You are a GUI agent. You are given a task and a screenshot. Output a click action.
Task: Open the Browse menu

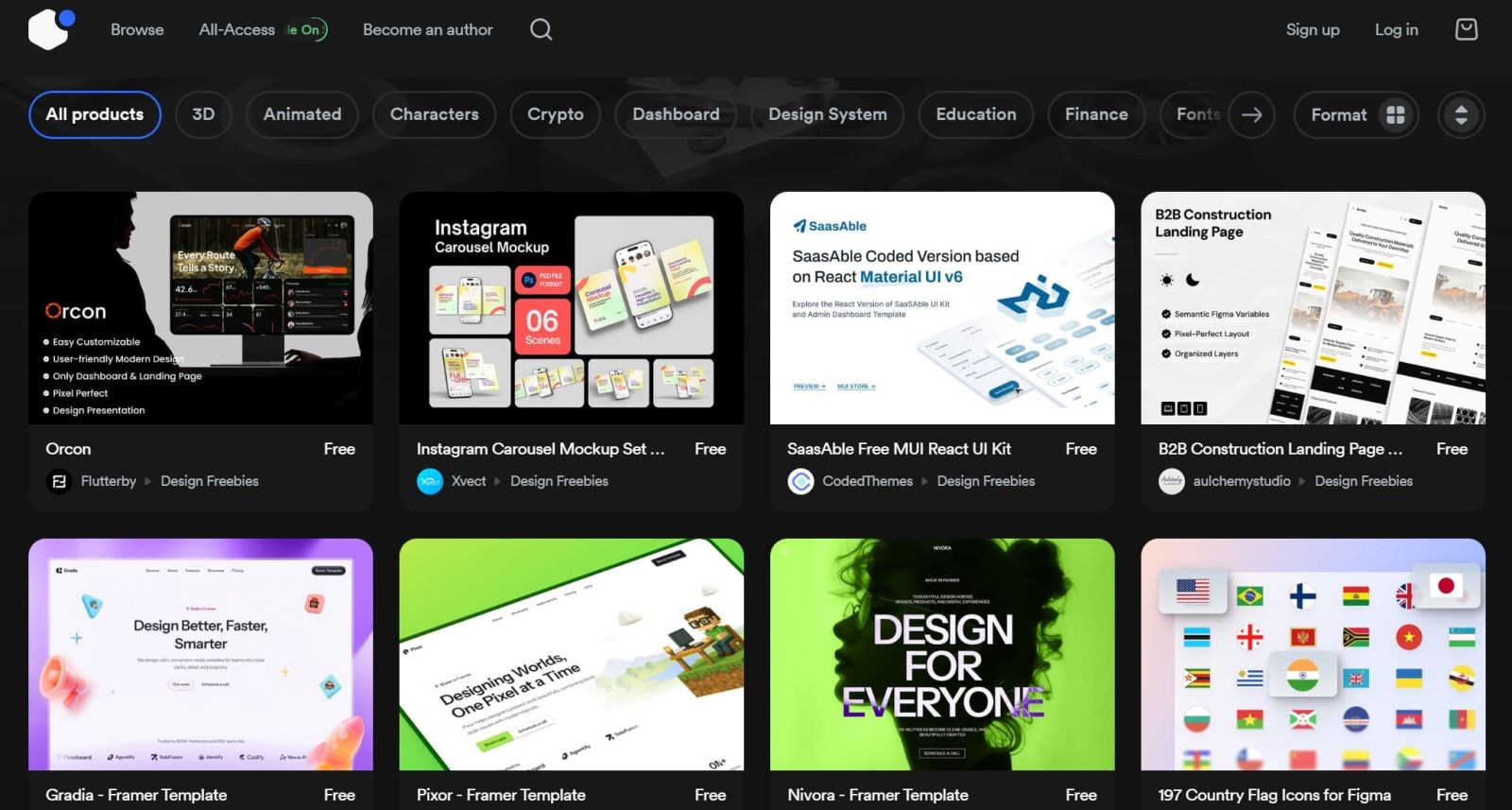(x=137, y=29)
